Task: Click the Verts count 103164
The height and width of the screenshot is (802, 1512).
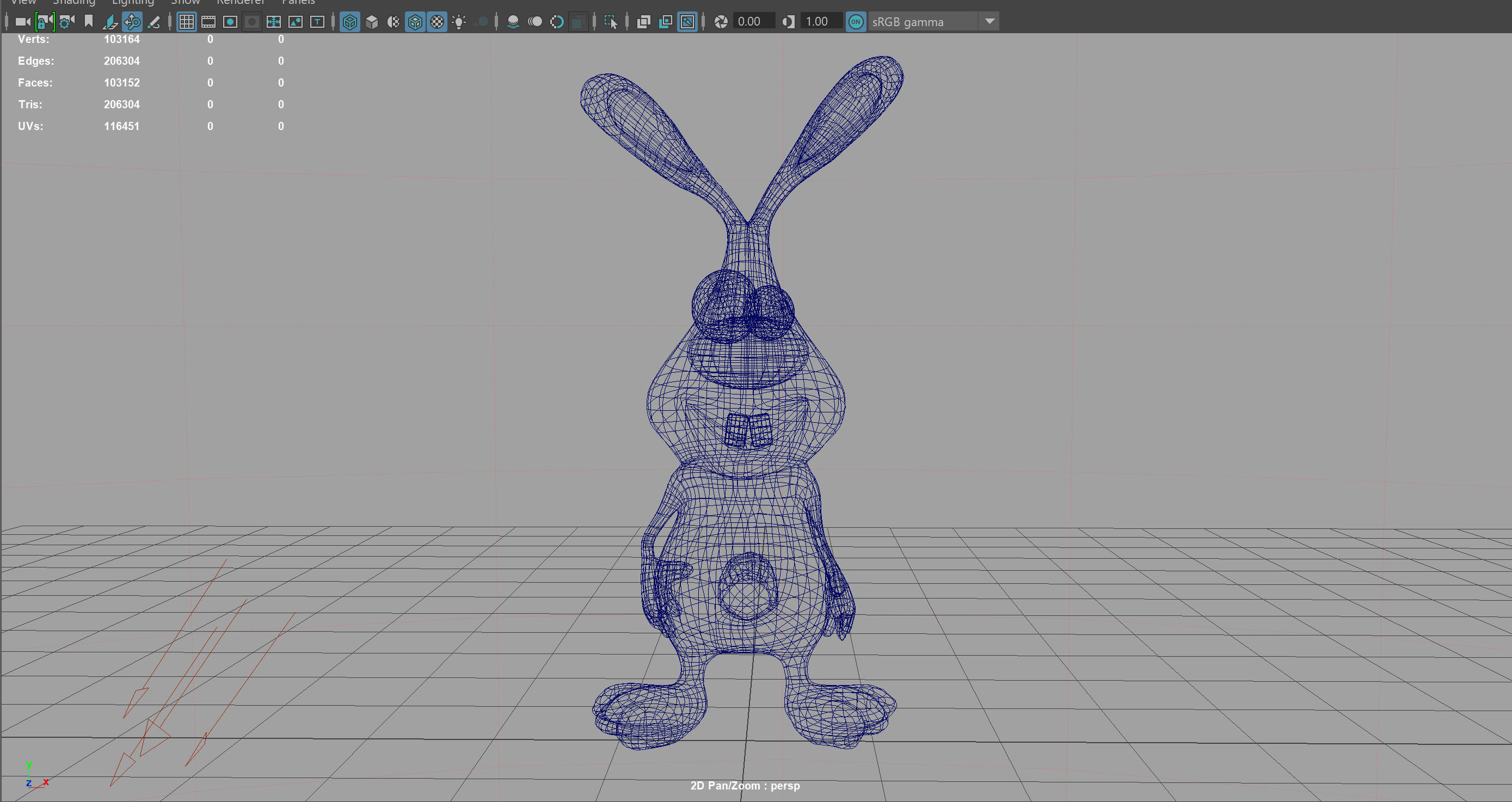Action: [x=121, y=39]
